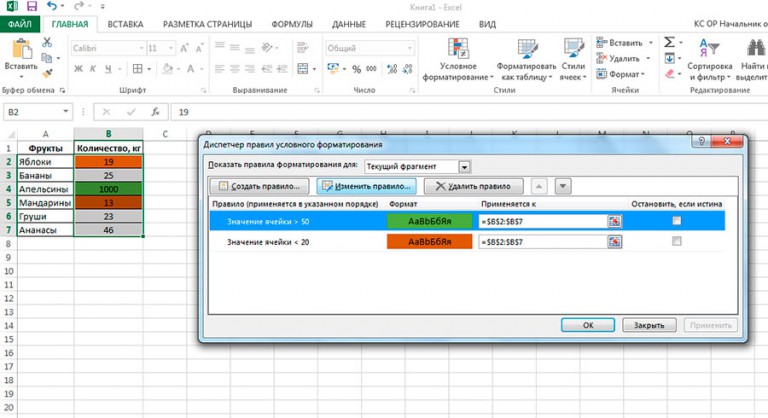Switch to the ДАННЫЕ tab
This screenshot has height=418, width=768.
[349, 24]
